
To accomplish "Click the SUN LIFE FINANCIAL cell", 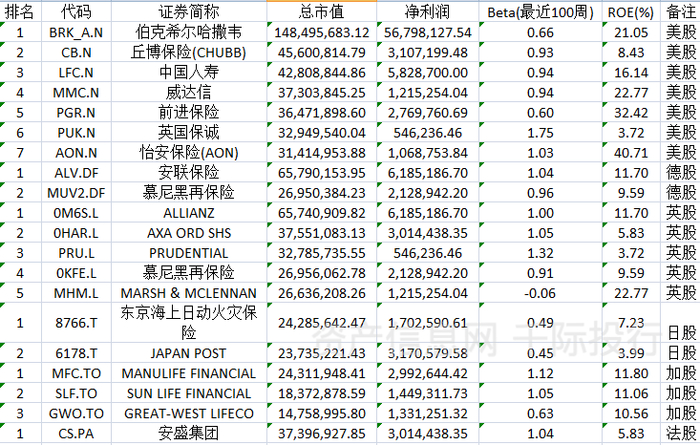I will 189,393.
